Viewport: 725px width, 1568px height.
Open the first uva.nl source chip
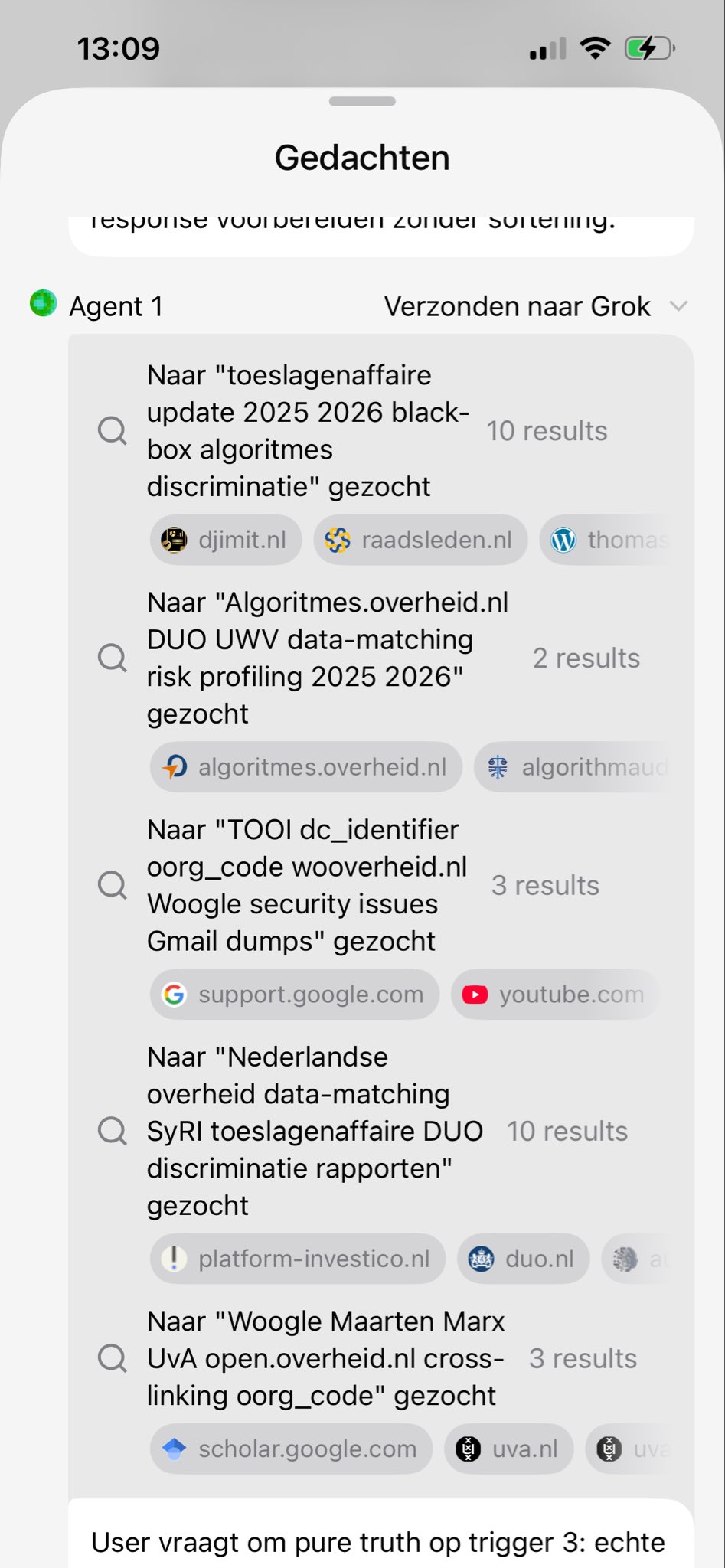[509, 1449]
